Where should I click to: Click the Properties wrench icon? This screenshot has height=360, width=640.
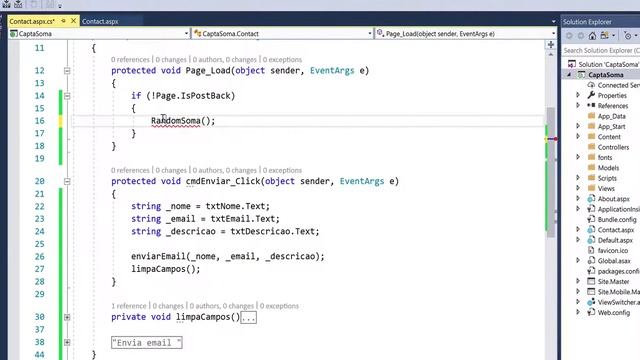pos(591,95)
